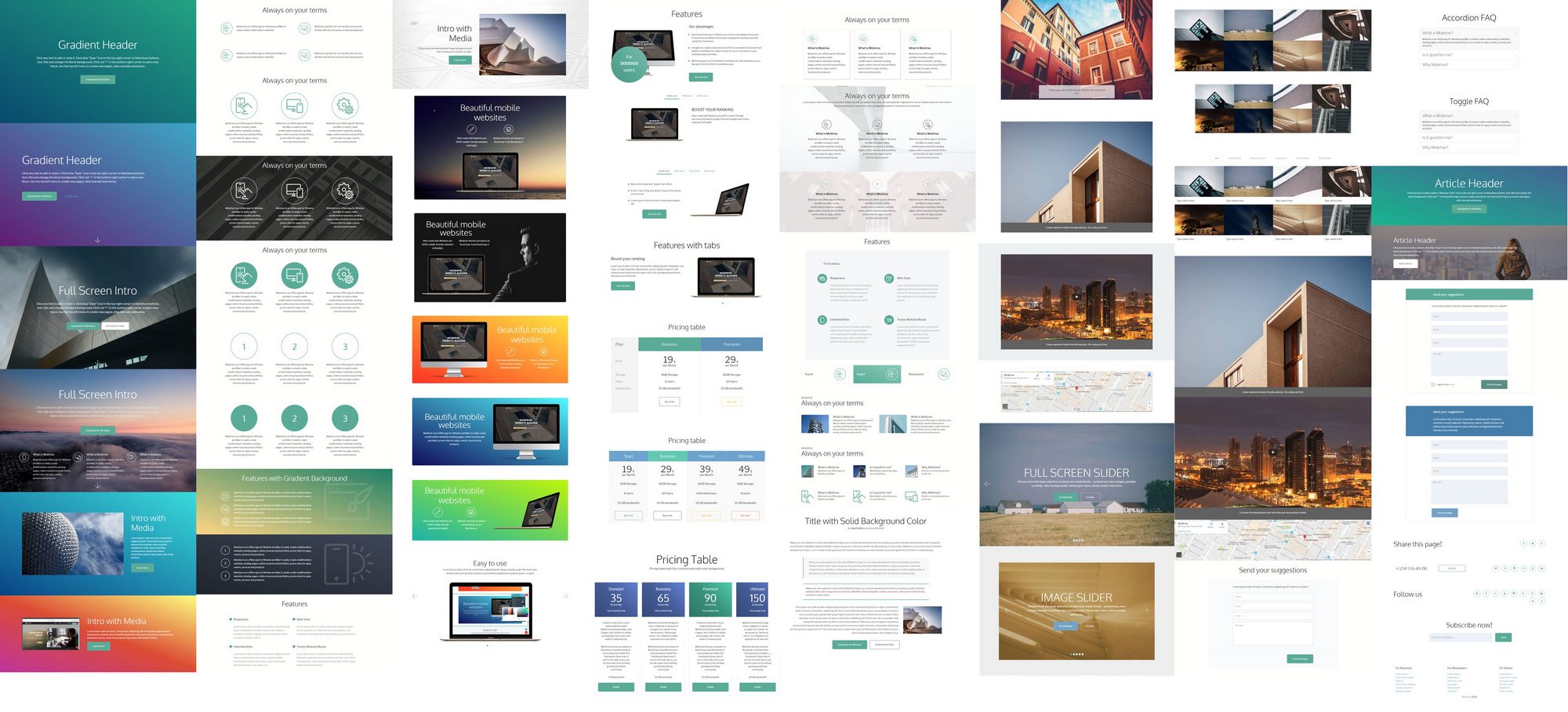Viewport: 1568px width, 712px height.
Task: Click right arrow of Easy to use carousel
Action: [565, 597]
